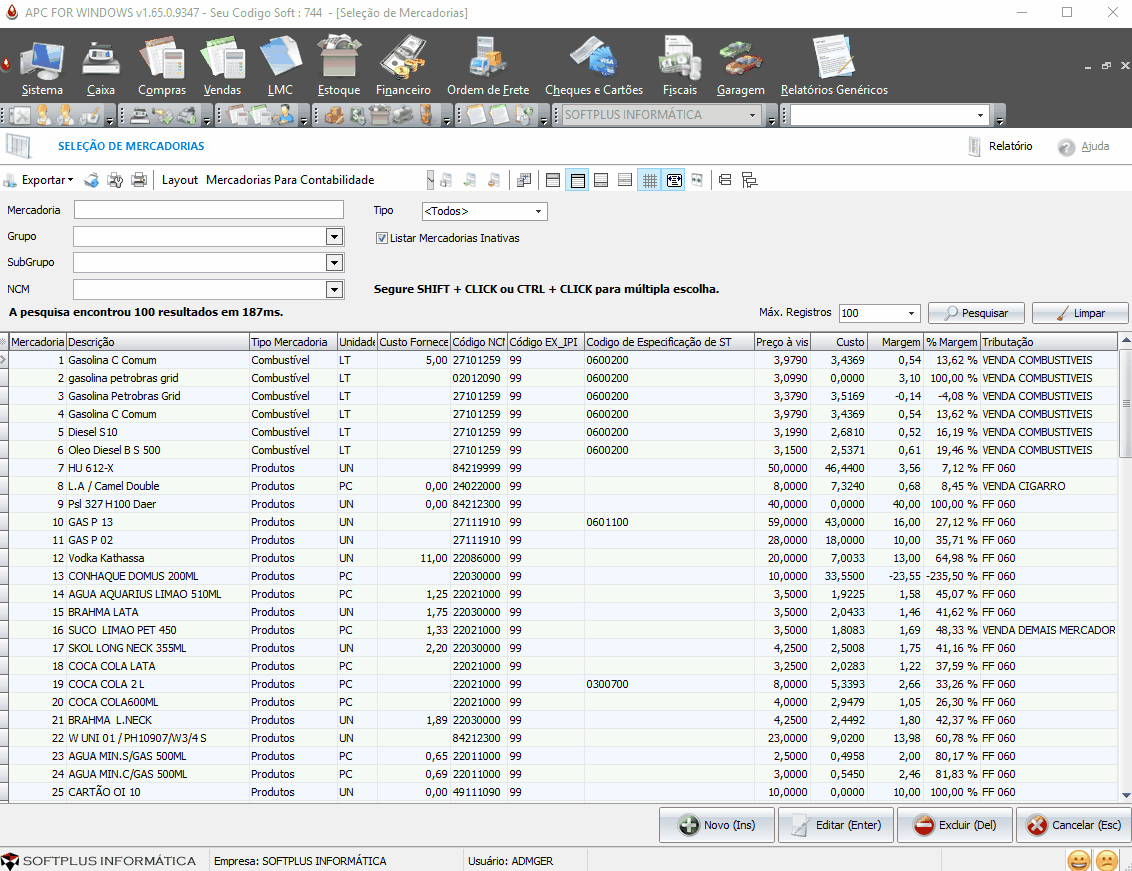Select the COCA COLA 2 L row
Viewport: 1132px width, 871px height.
tap(563, 684)
